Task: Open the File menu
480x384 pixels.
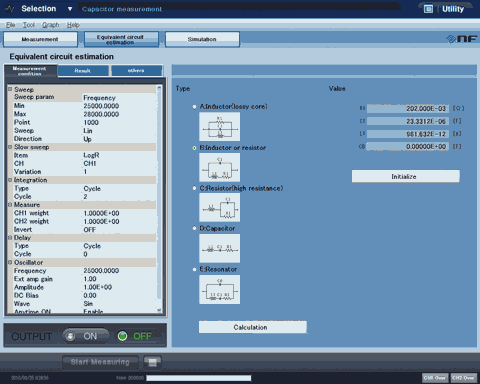Action: point(10,25)
